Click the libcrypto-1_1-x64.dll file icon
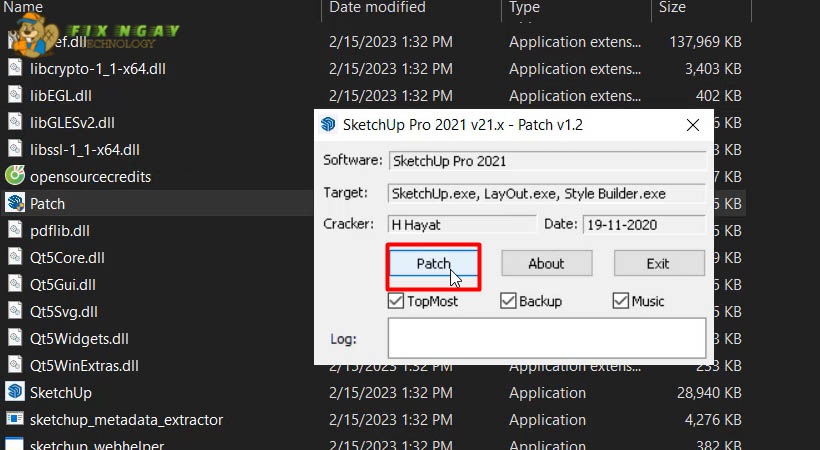This screenshot has width=820, height=450. [15, 68]
